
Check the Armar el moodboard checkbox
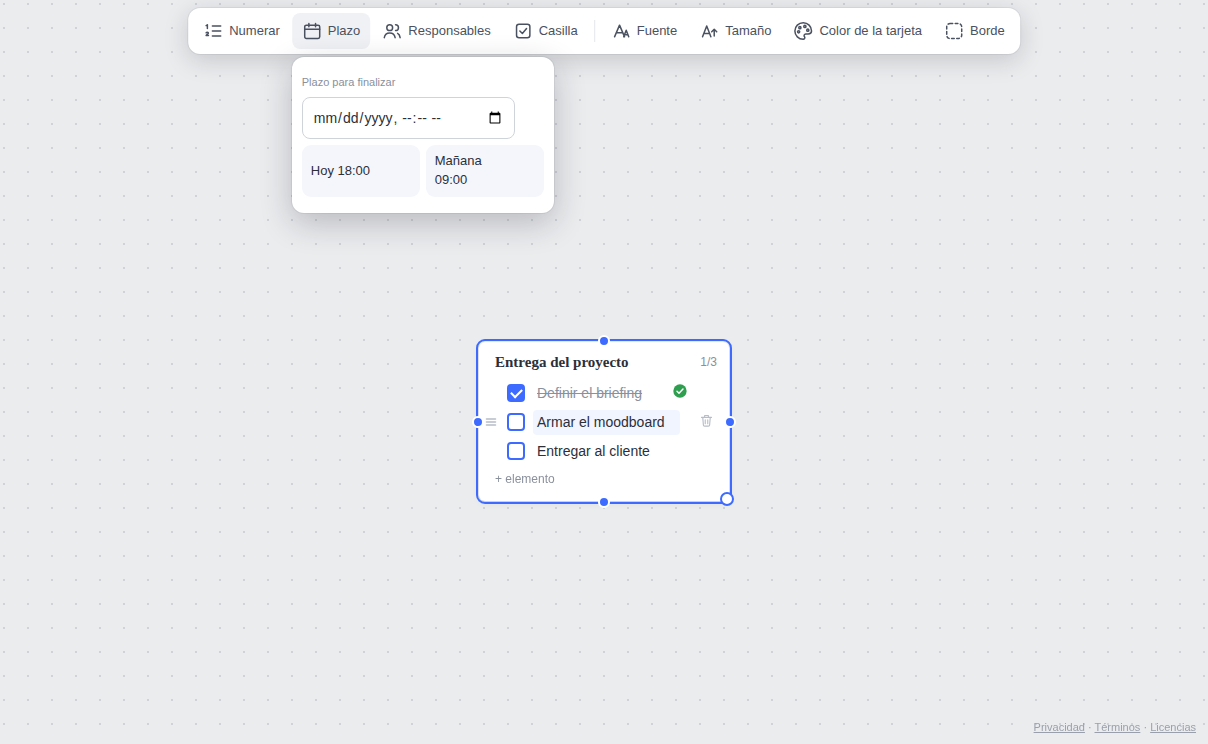[x=516, y=422]
